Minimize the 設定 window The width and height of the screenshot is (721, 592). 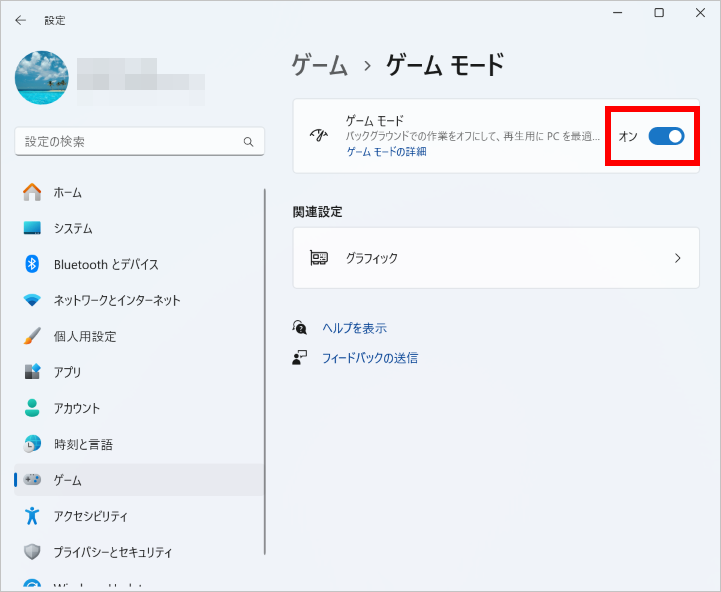618,13
